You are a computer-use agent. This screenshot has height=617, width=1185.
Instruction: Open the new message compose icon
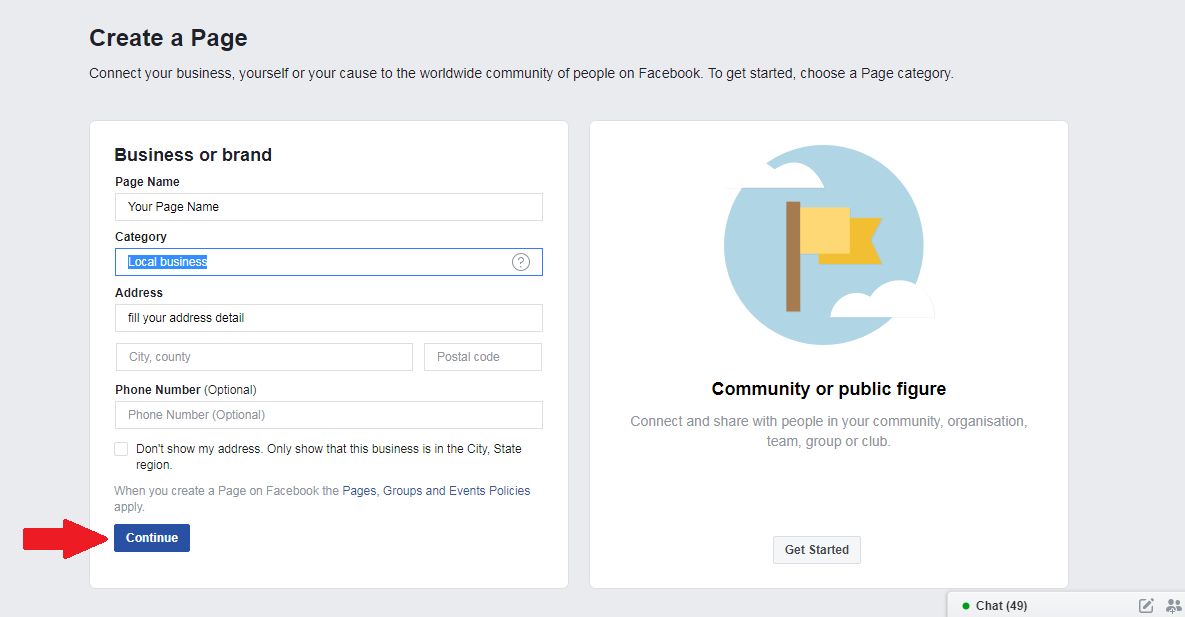[x=1146, y=605]
